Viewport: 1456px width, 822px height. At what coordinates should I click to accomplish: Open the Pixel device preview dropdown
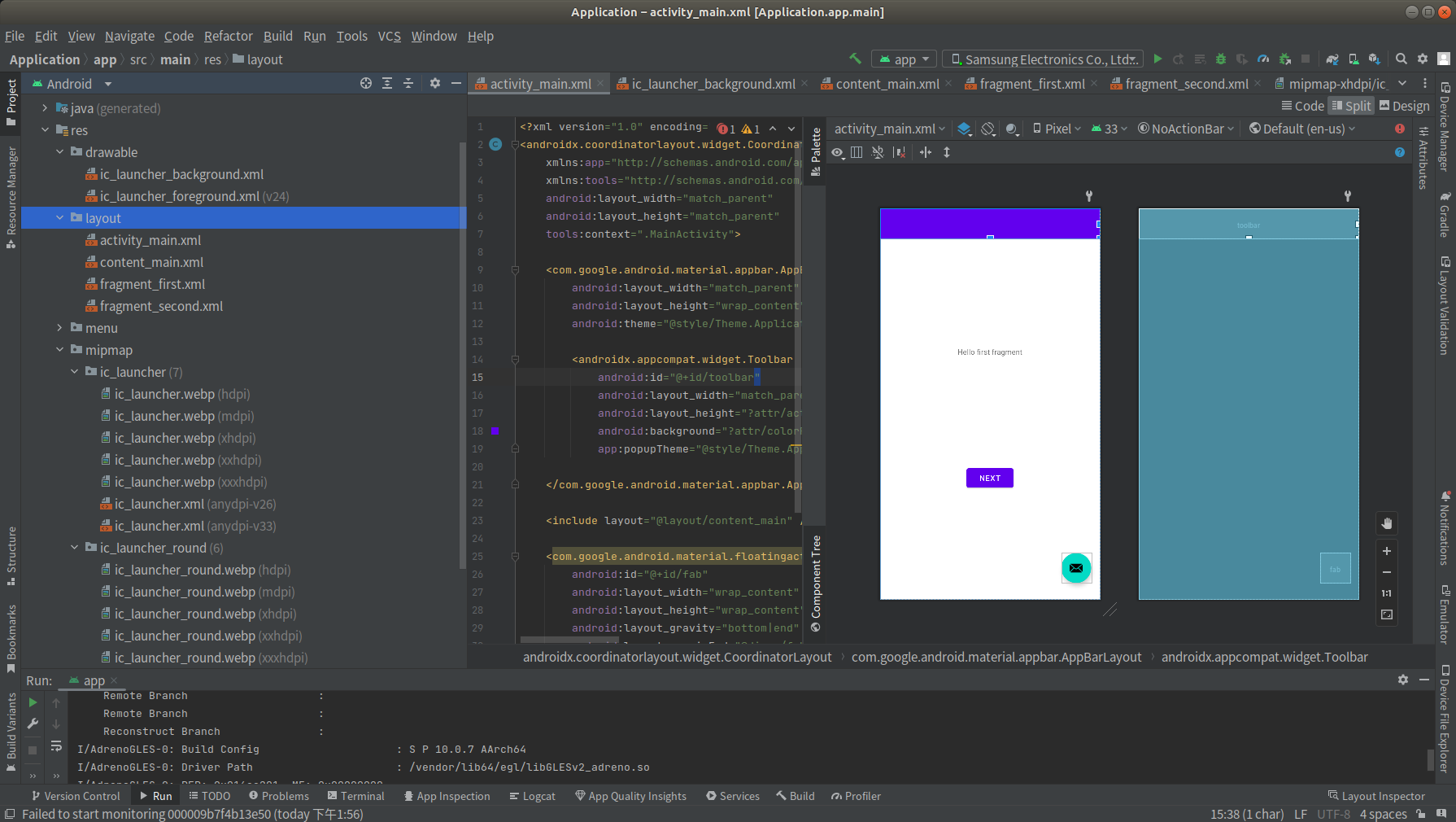point(1057,129)
